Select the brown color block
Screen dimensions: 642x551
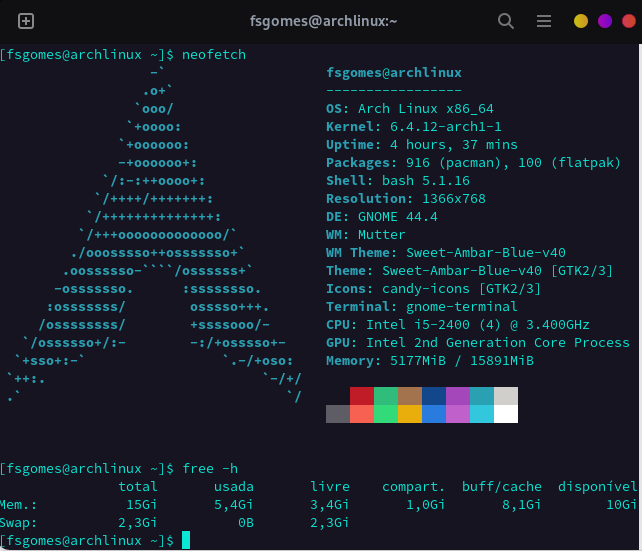point(410,396)
